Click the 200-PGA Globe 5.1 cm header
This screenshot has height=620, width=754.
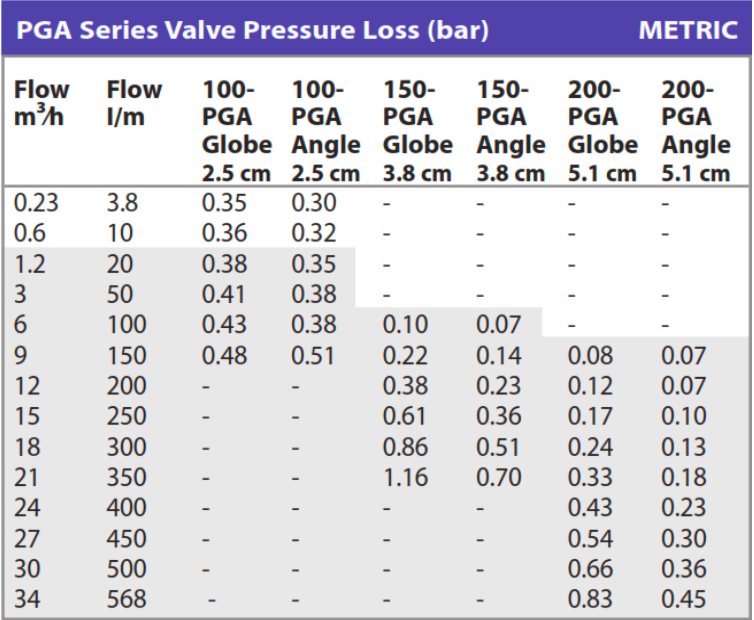603,131
